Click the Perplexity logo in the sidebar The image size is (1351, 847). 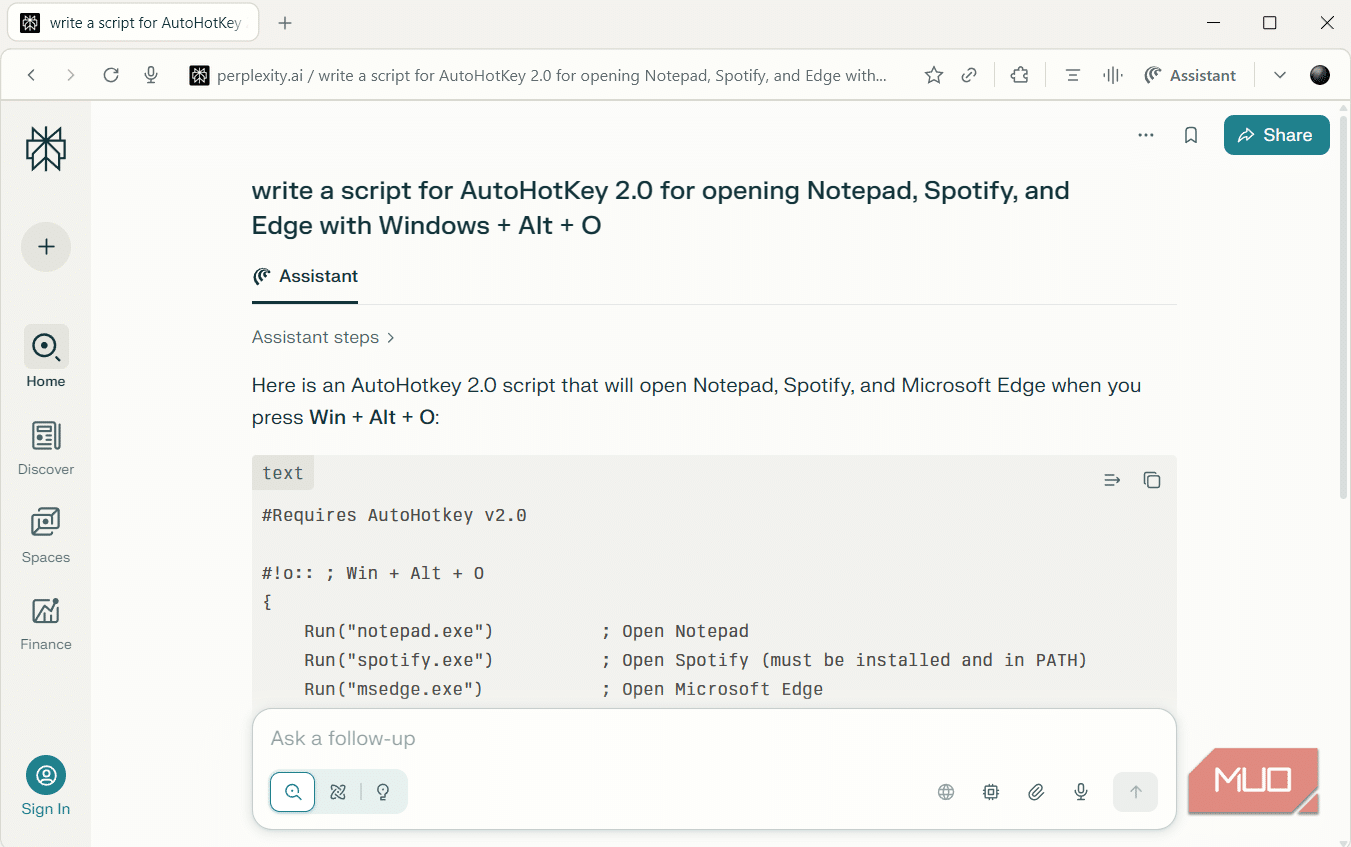46,149
